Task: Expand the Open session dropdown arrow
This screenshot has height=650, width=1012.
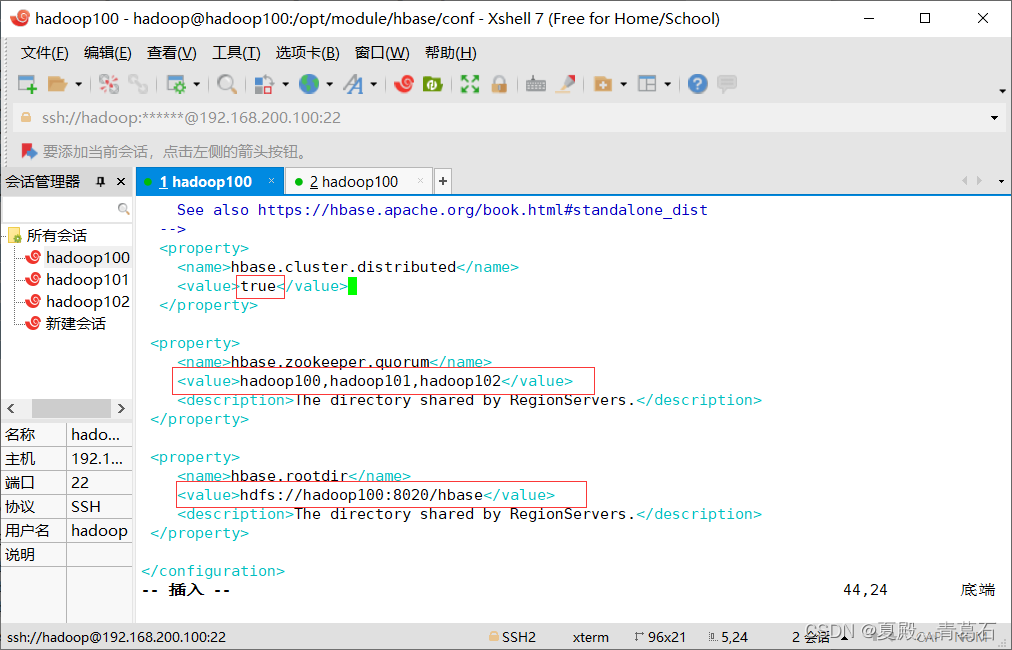Action: (x=79, y=85)
